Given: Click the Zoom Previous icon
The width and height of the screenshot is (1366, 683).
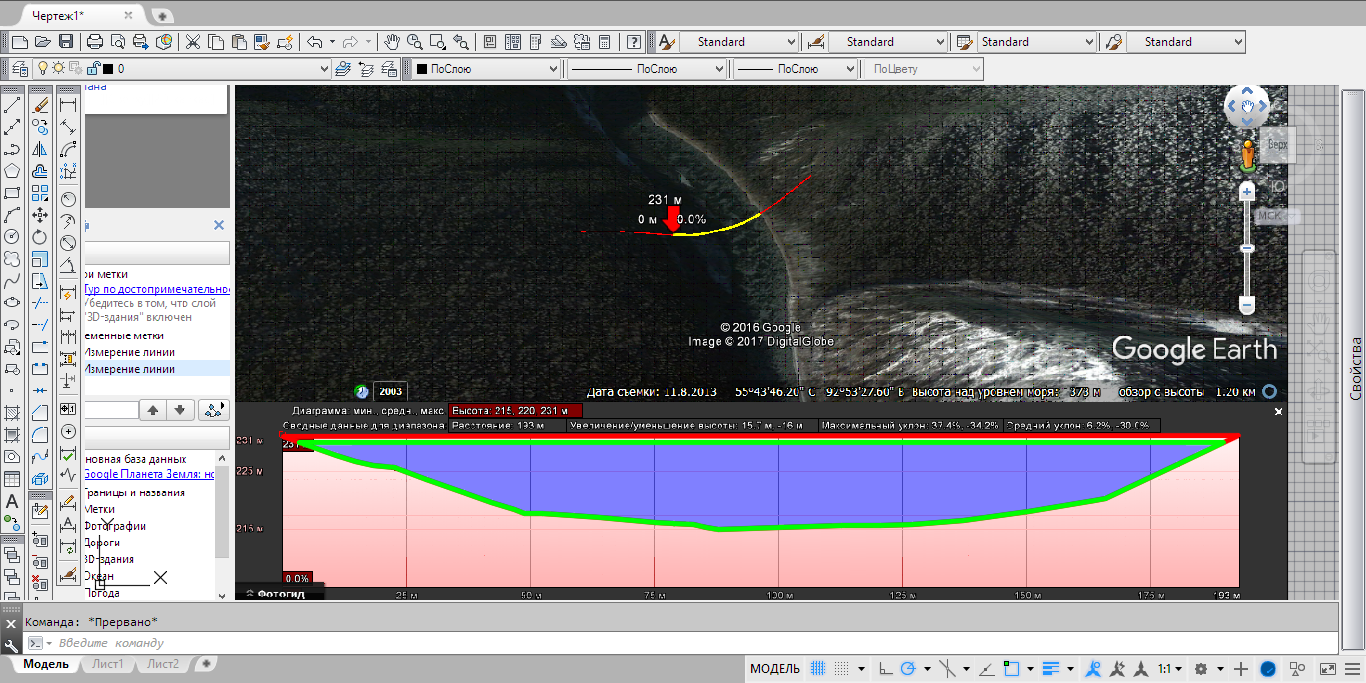Looking at the screenshot, I should 461,42.
